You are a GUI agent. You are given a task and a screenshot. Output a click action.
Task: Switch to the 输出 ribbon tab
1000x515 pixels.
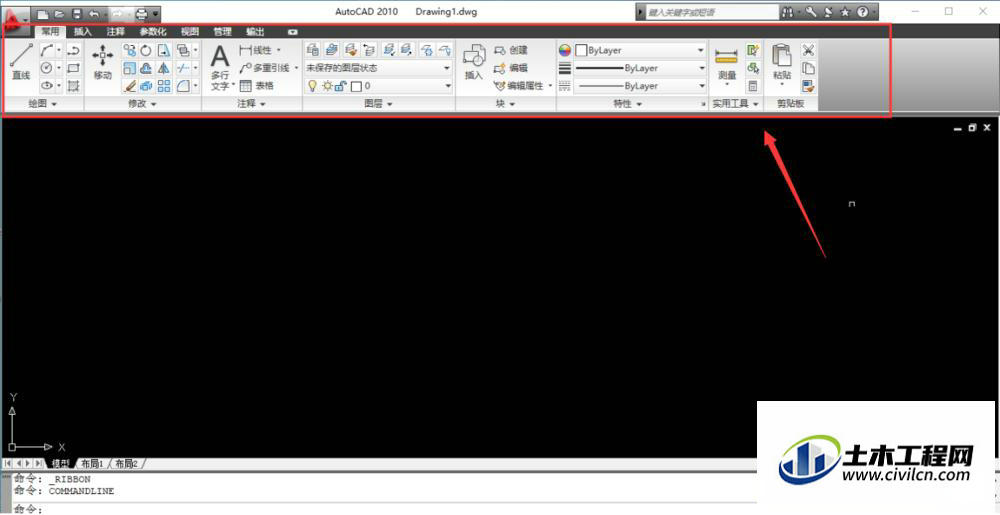[x=256, y=31]
